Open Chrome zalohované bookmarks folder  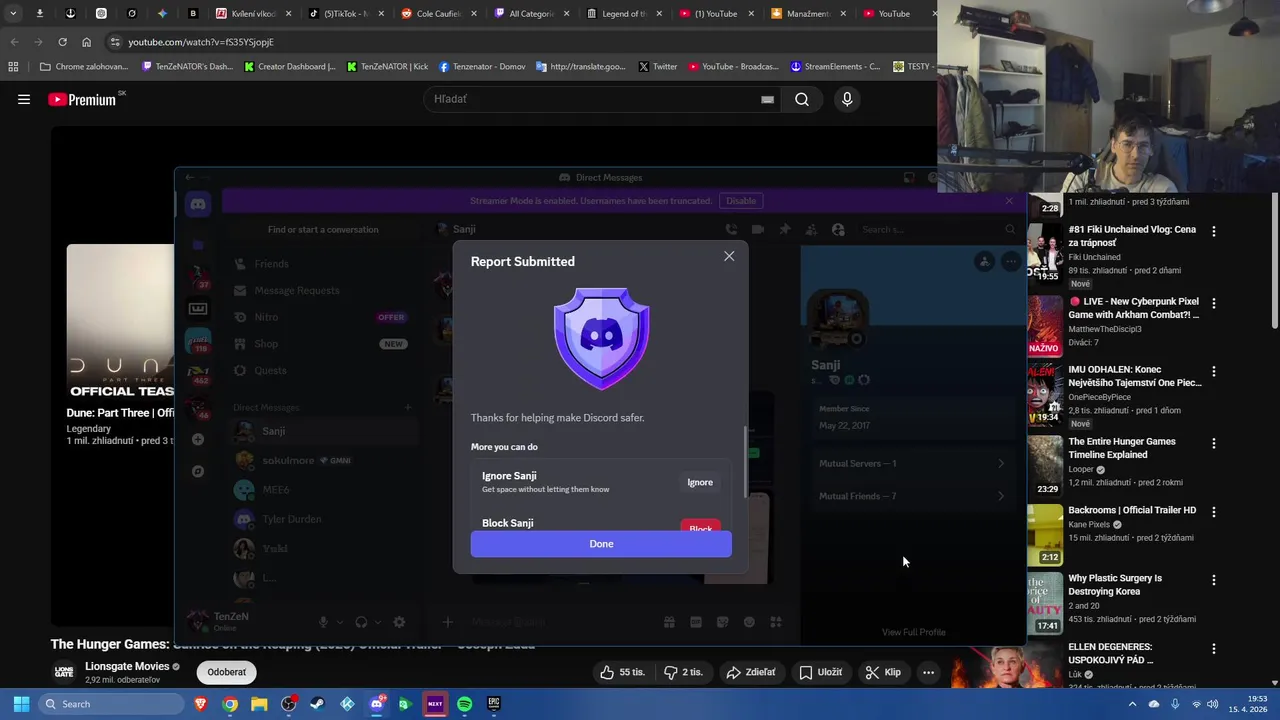pyautogui.click(x=84, y=67)
